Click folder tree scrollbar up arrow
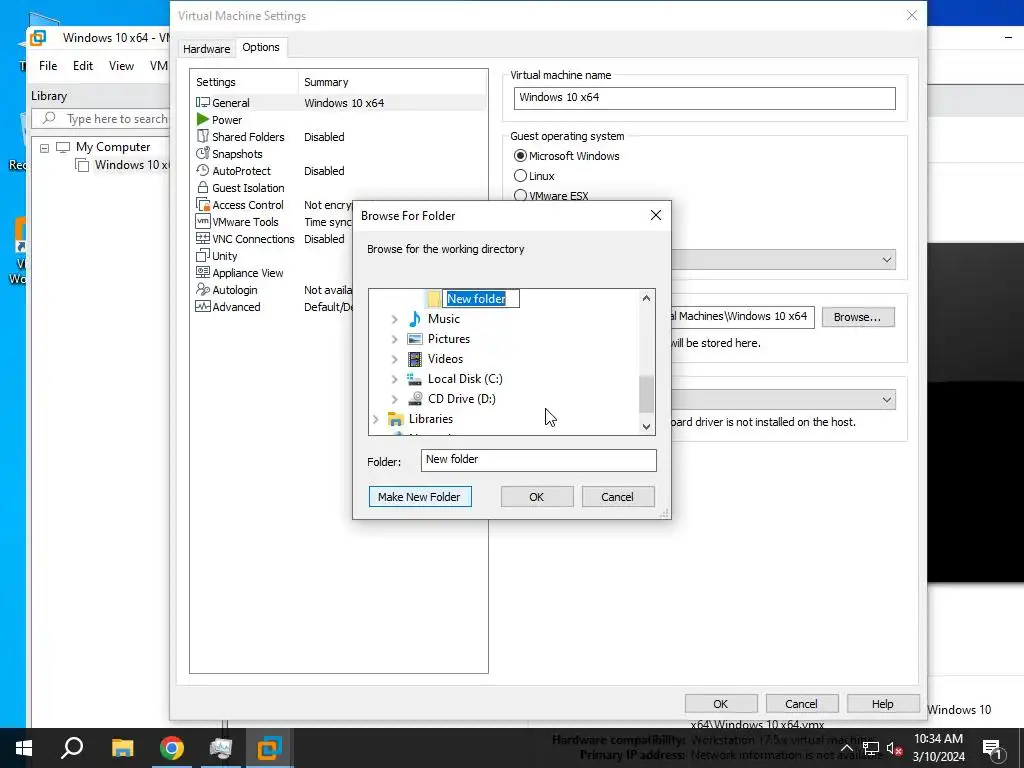The height and width of the screenshot is (768, 1024). click(x=647, y=298)
